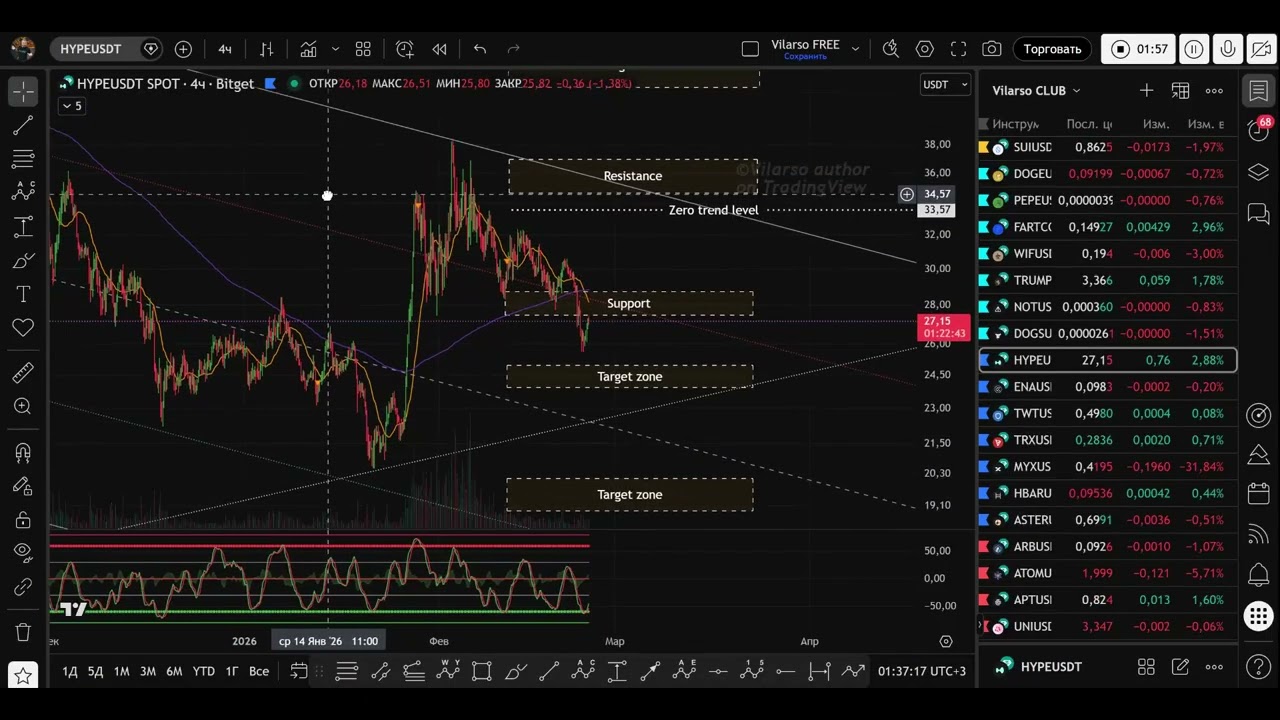This screenshot has height=720, width=1280.
Task: Toggle lock all drawings padlock
Action: click(x=23, y=520)
